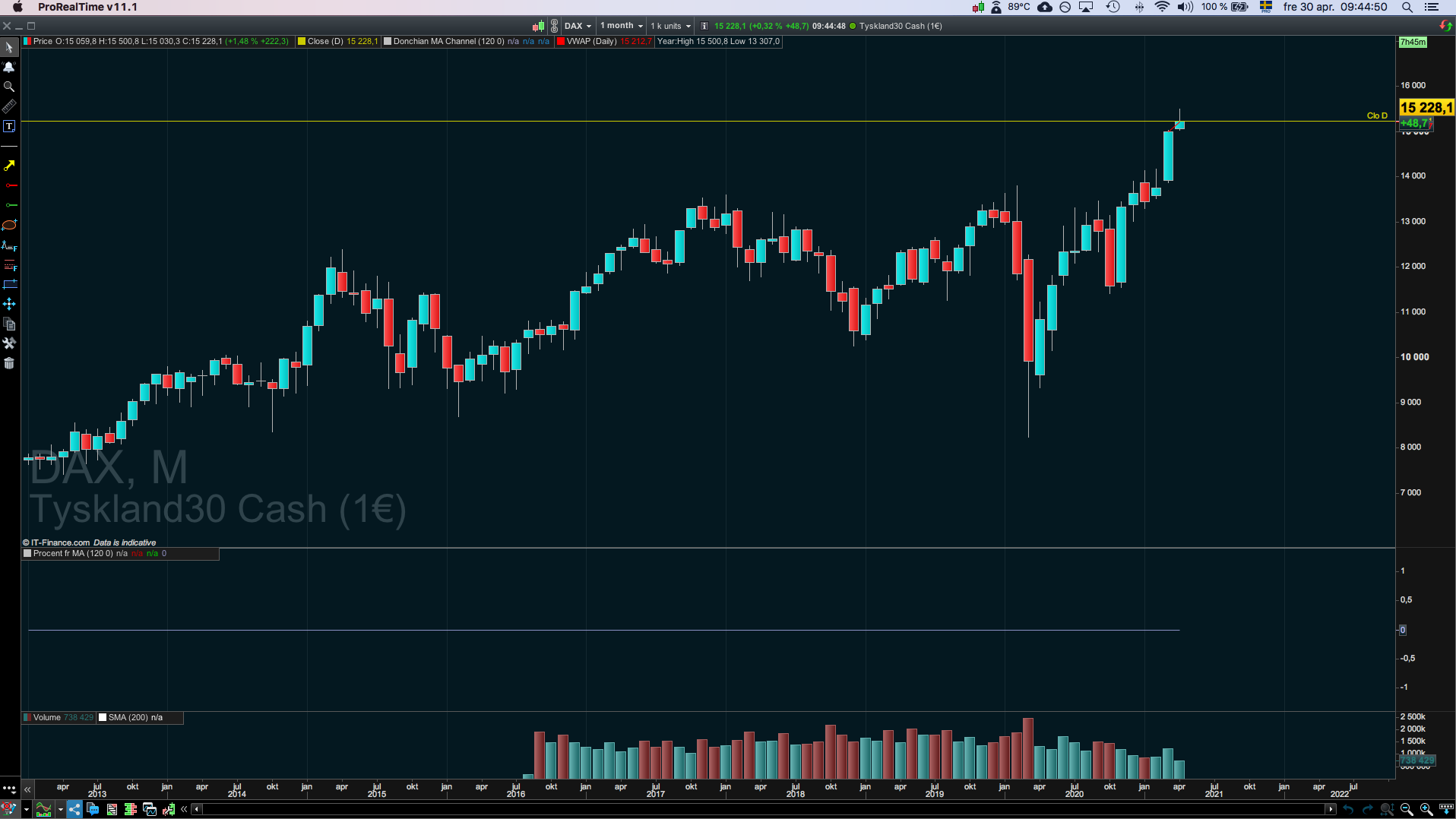
Task: Click the Volume indicator label
Action: 47,718
